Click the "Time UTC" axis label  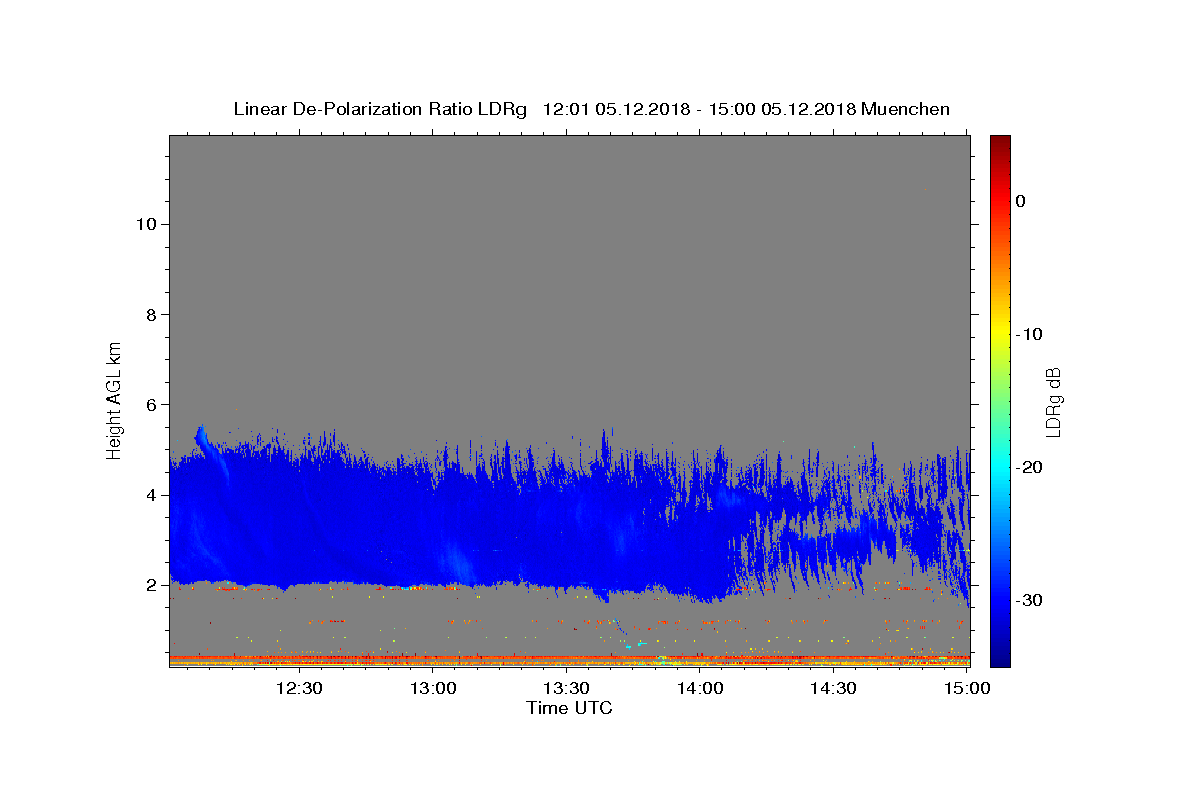[569, 708]
